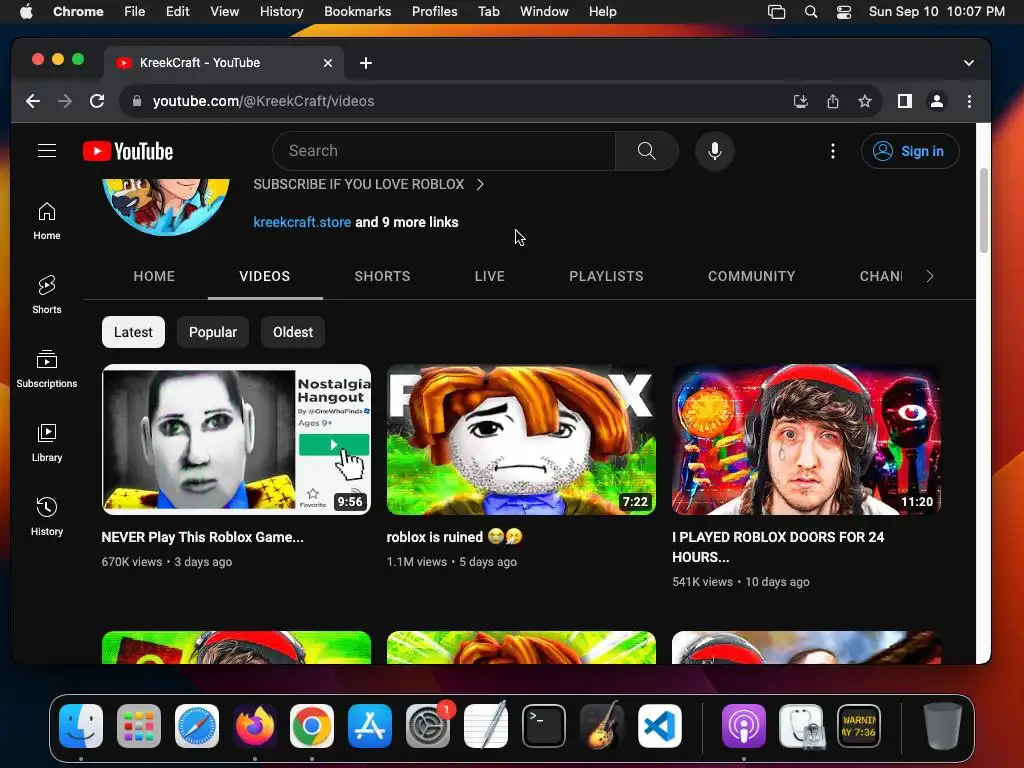Open YouTube settings three-dot menu

pyautogui.click(x=833, y=151)
